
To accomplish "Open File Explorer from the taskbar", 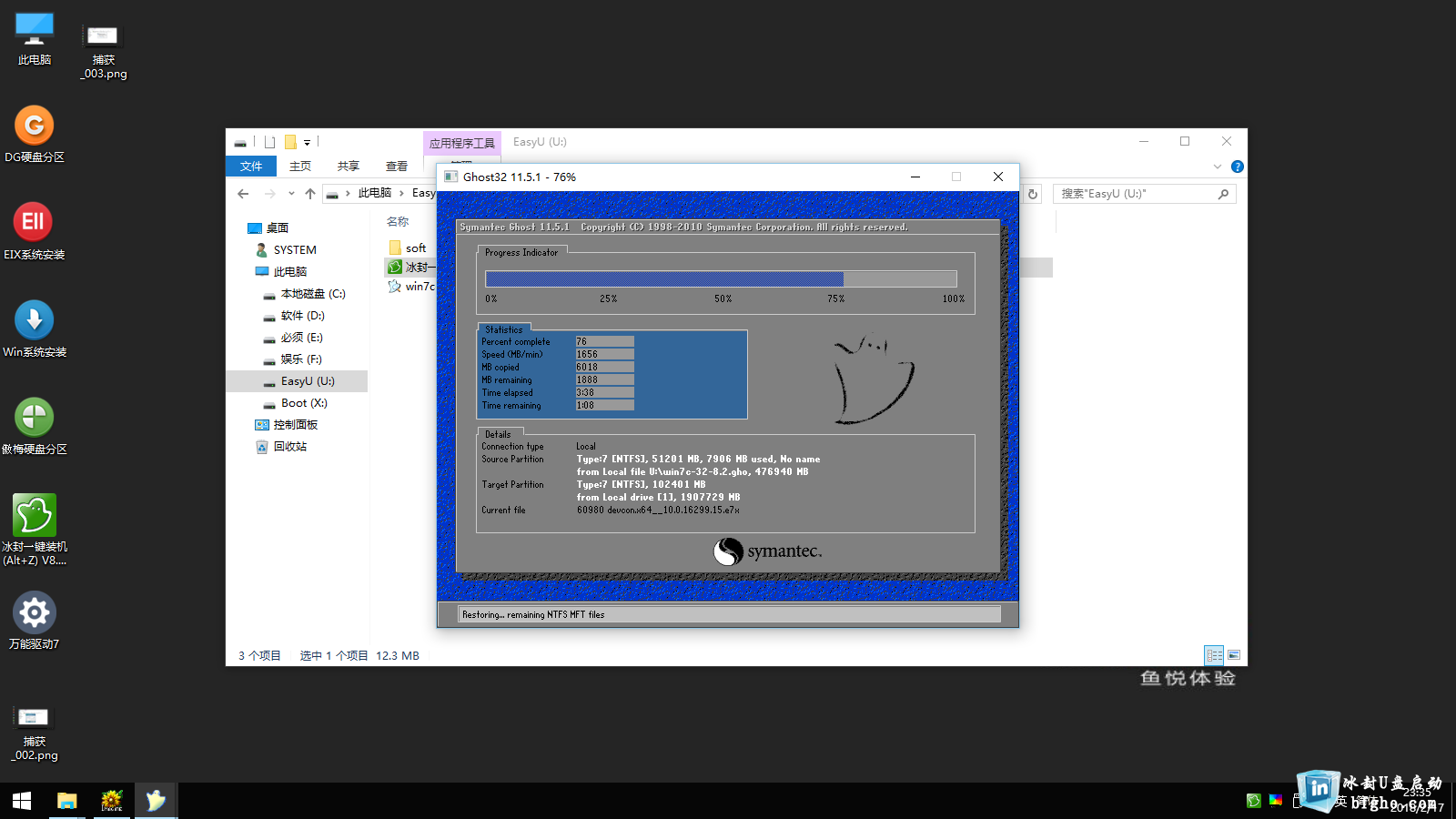I will (x=66, y=801).
